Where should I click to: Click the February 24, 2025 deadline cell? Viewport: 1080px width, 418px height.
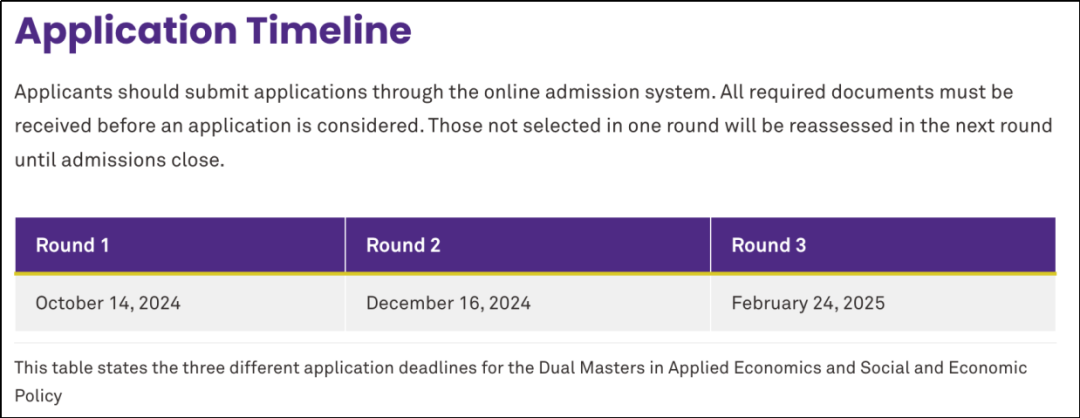click(x=808, y=303)
